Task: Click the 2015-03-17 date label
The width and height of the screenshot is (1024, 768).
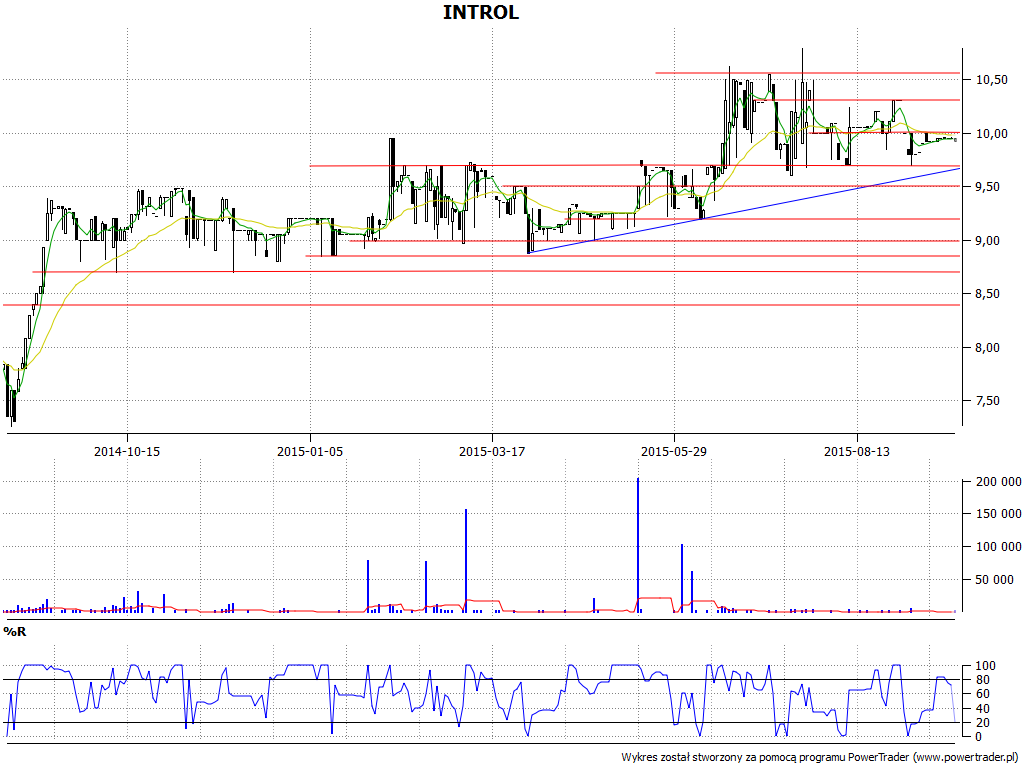Action: [492, 451]
